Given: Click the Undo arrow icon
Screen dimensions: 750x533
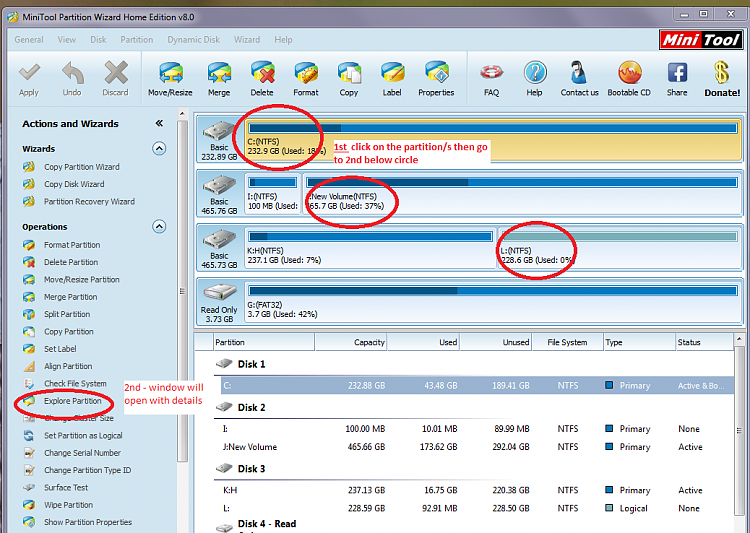Looking at the screenshot, I should [x=72, y=73].
